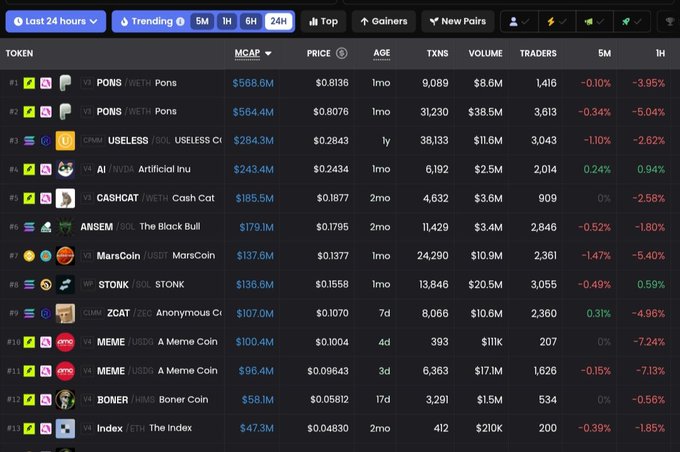The image size is (680, 452).
Task: Open the ANSEM The Black Bull row
Action: (x=340, y=227)
